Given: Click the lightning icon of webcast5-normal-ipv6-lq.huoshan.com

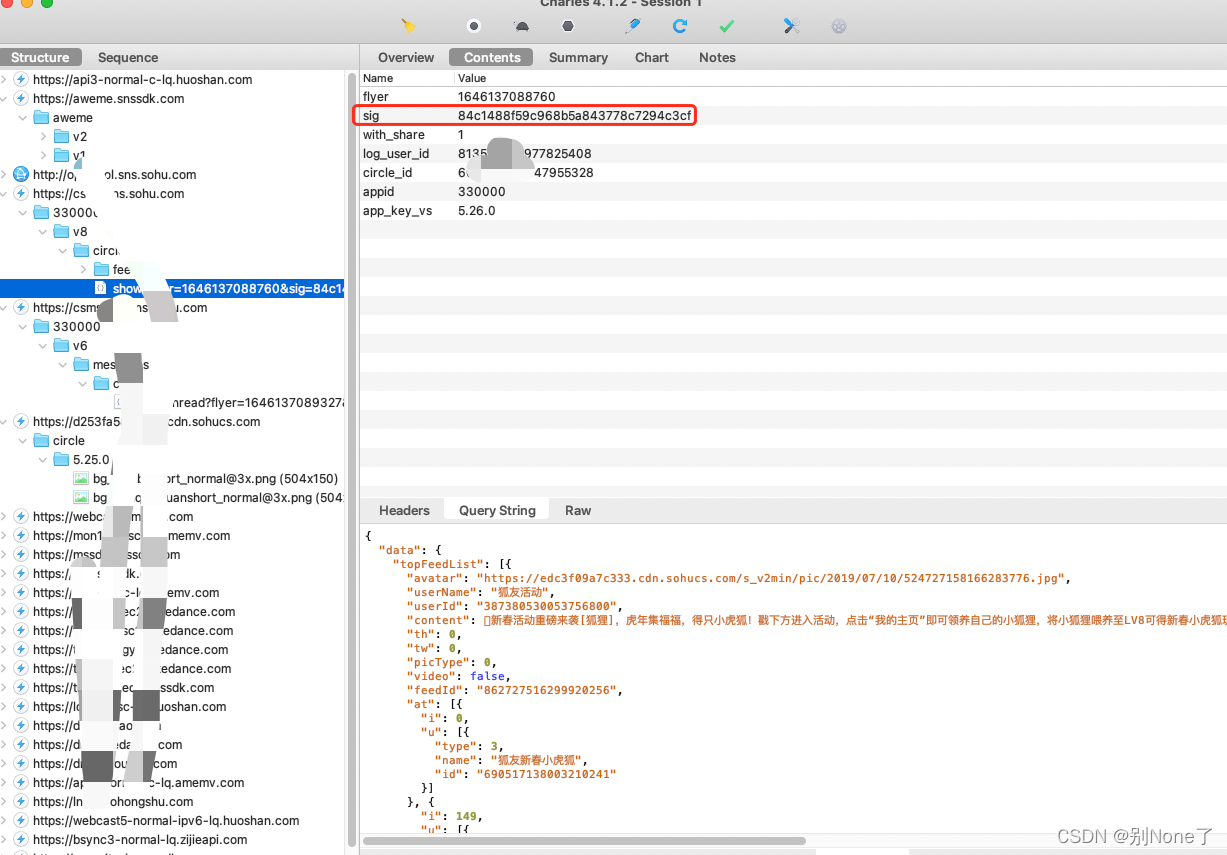Looking at the screenshot, I should [x=21, y=820].
